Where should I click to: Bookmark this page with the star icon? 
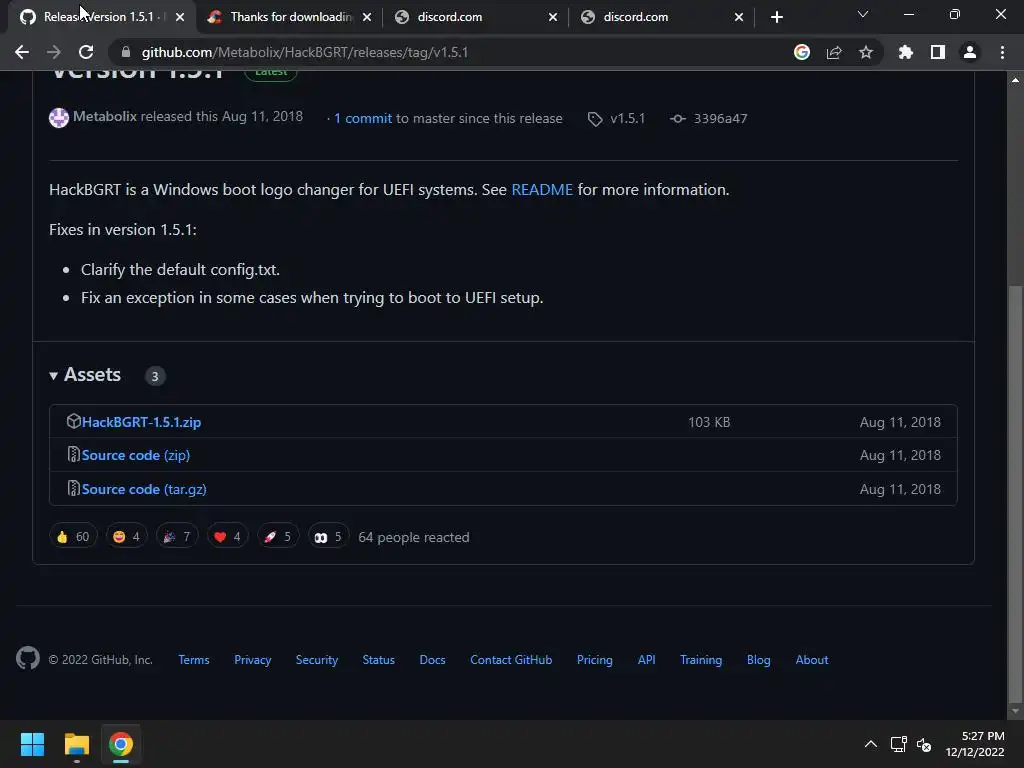click(x=866, y=52)
